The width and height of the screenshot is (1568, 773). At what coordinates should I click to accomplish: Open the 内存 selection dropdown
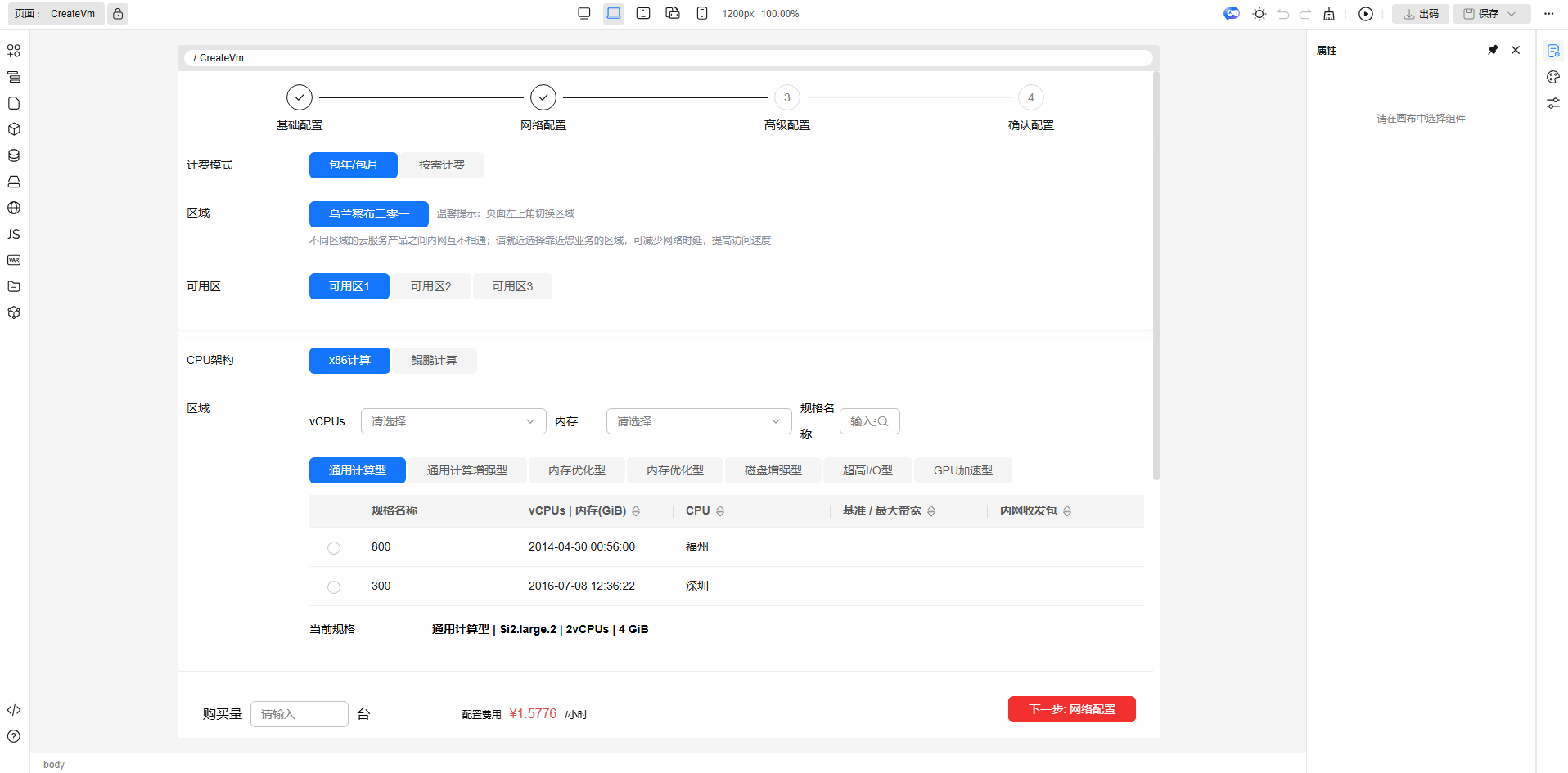[x=698, y=420]
